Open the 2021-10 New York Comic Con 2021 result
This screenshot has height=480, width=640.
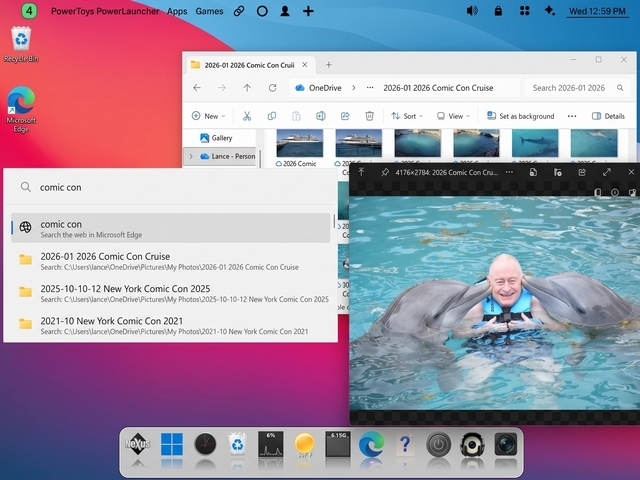click(x=171, y=325)
